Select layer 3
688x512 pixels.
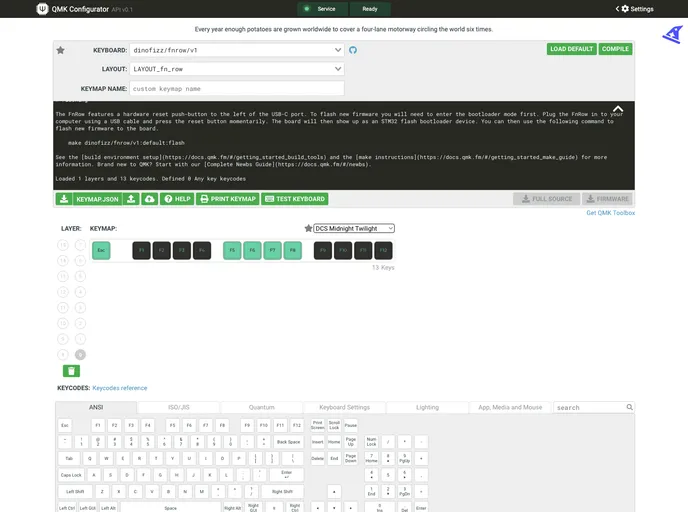click(80, 308)
